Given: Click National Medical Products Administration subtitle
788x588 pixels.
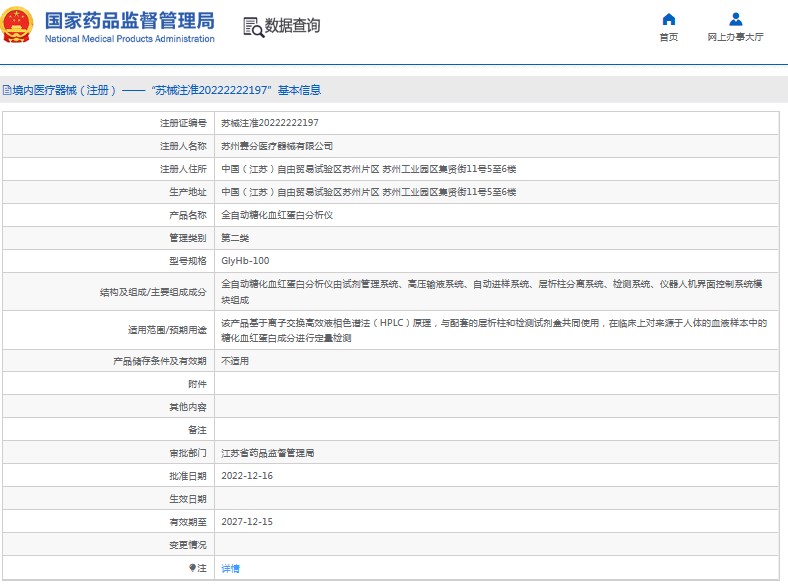Looking at the screenshot, I should tap(130, 39).
